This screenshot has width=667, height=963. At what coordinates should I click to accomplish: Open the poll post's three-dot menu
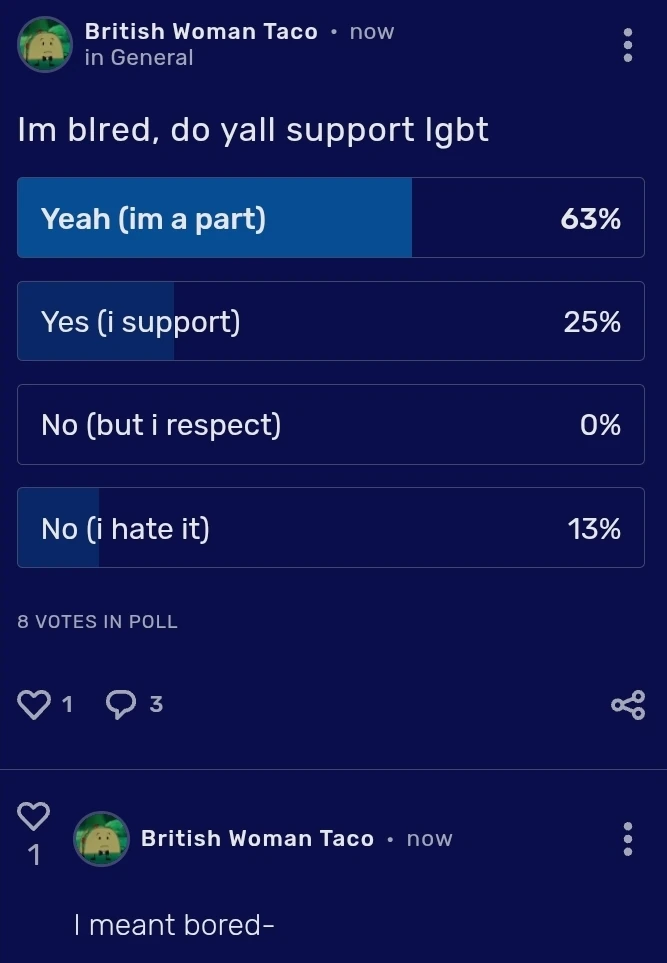[x=628, y=45]
